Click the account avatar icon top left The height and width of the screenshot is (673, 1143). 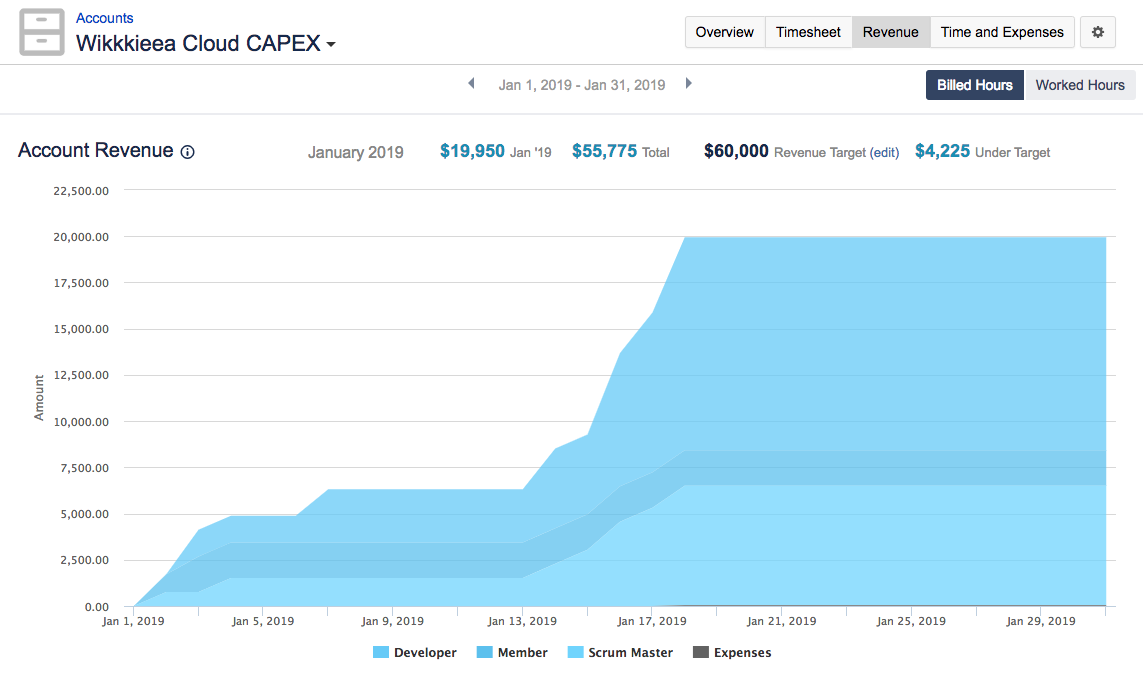41,31
